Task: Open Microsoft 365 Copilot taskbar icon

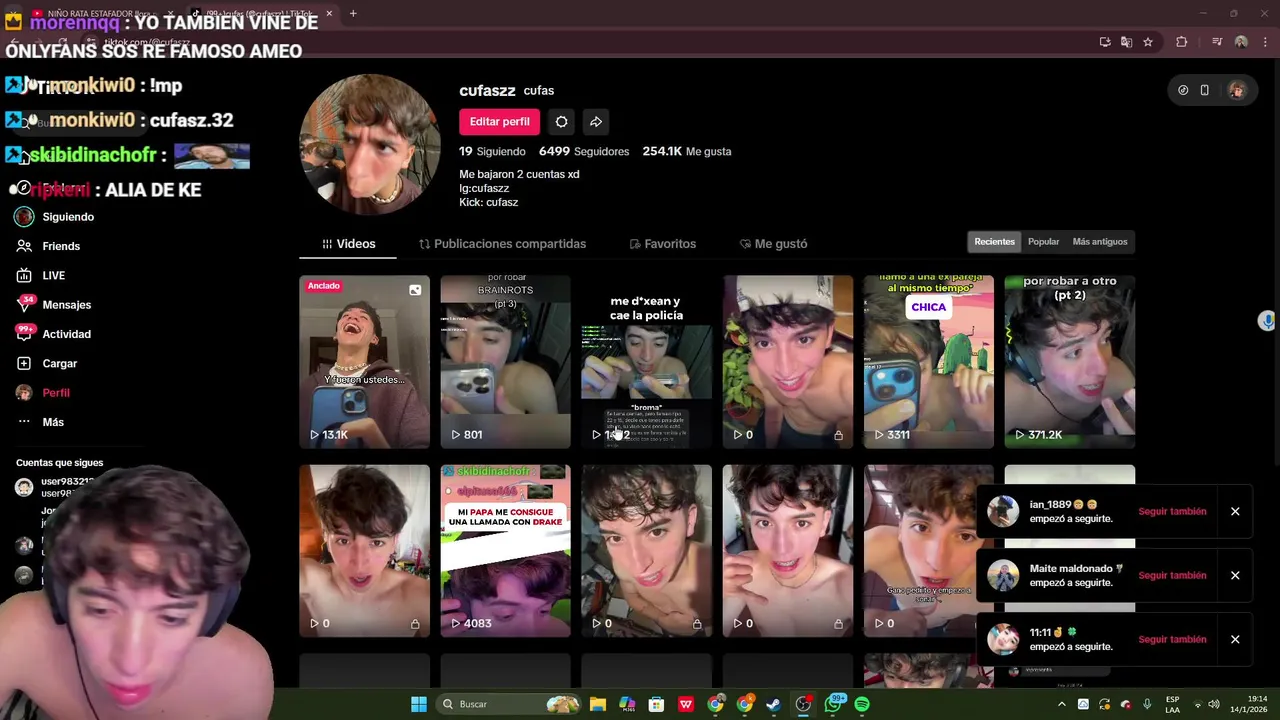Action: [x=627, y=704]
